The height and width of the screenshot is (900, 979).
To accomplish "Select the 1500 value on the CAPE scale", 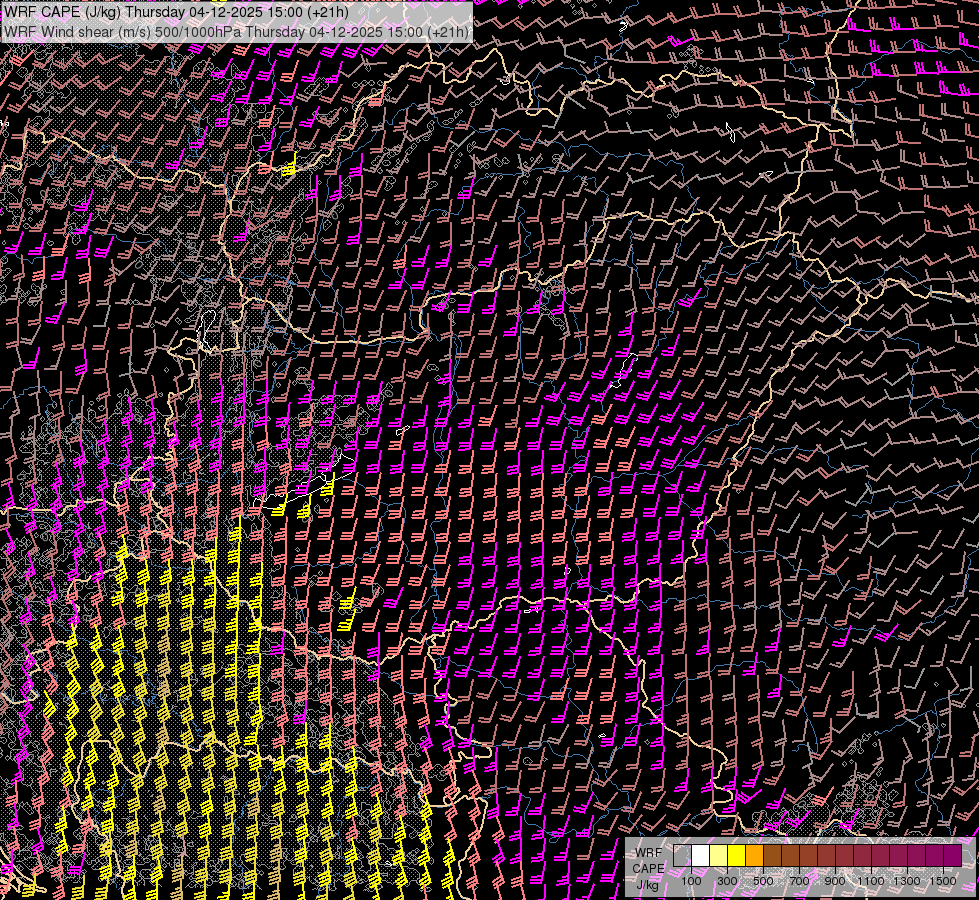I will click(x=942, y=881).
